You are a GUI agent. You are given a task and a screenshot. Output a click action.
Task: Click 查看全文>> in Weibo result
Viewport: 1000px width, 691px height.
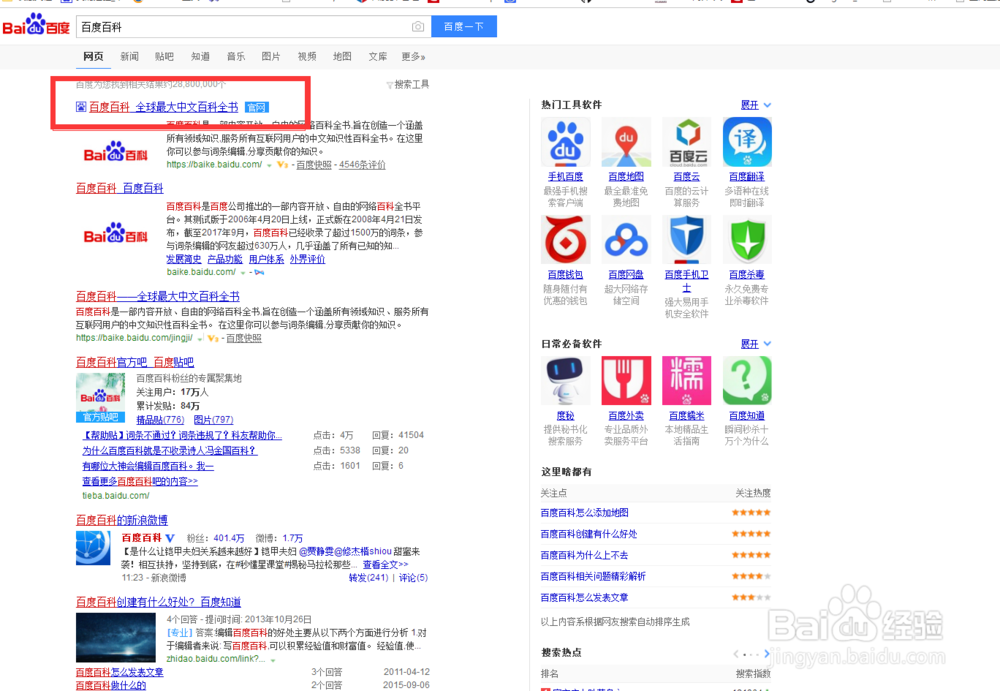385,565
